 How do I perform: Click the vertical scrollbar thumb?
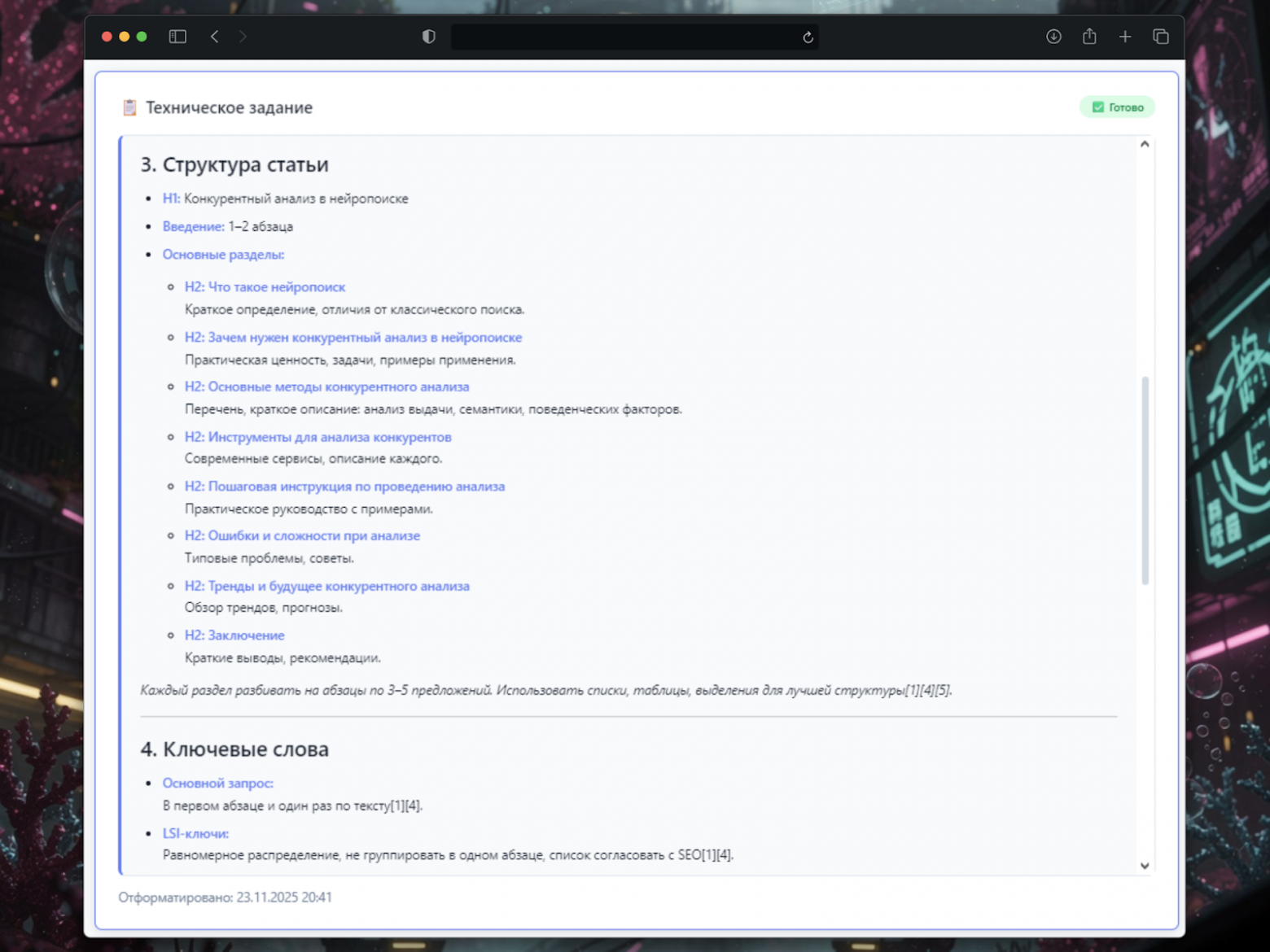[1145, 480]
